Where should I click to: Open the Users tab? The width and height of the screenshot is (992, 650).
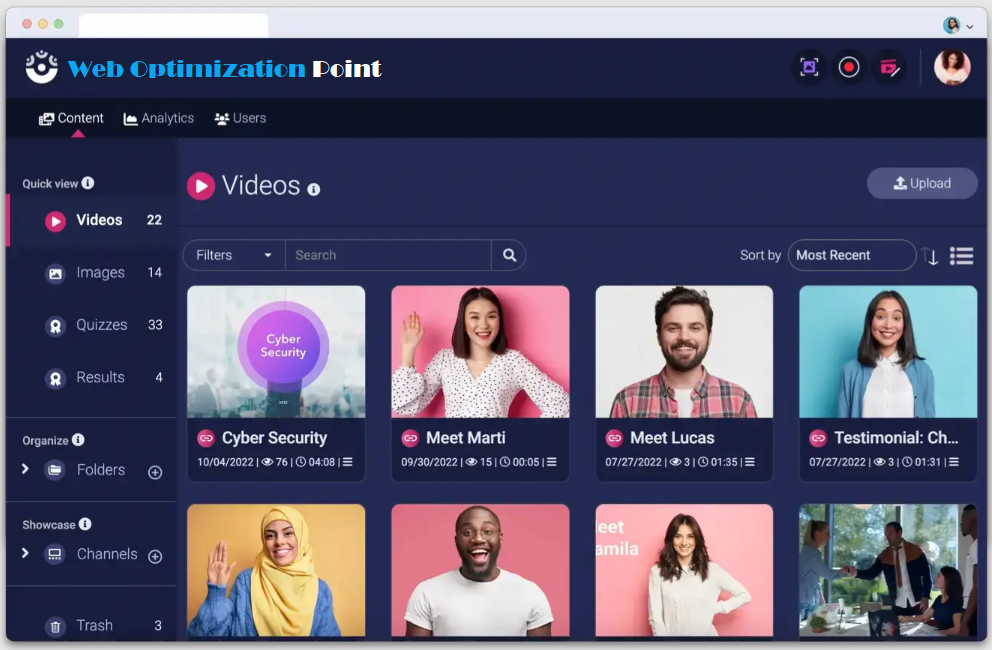click(x=239, y=118)
